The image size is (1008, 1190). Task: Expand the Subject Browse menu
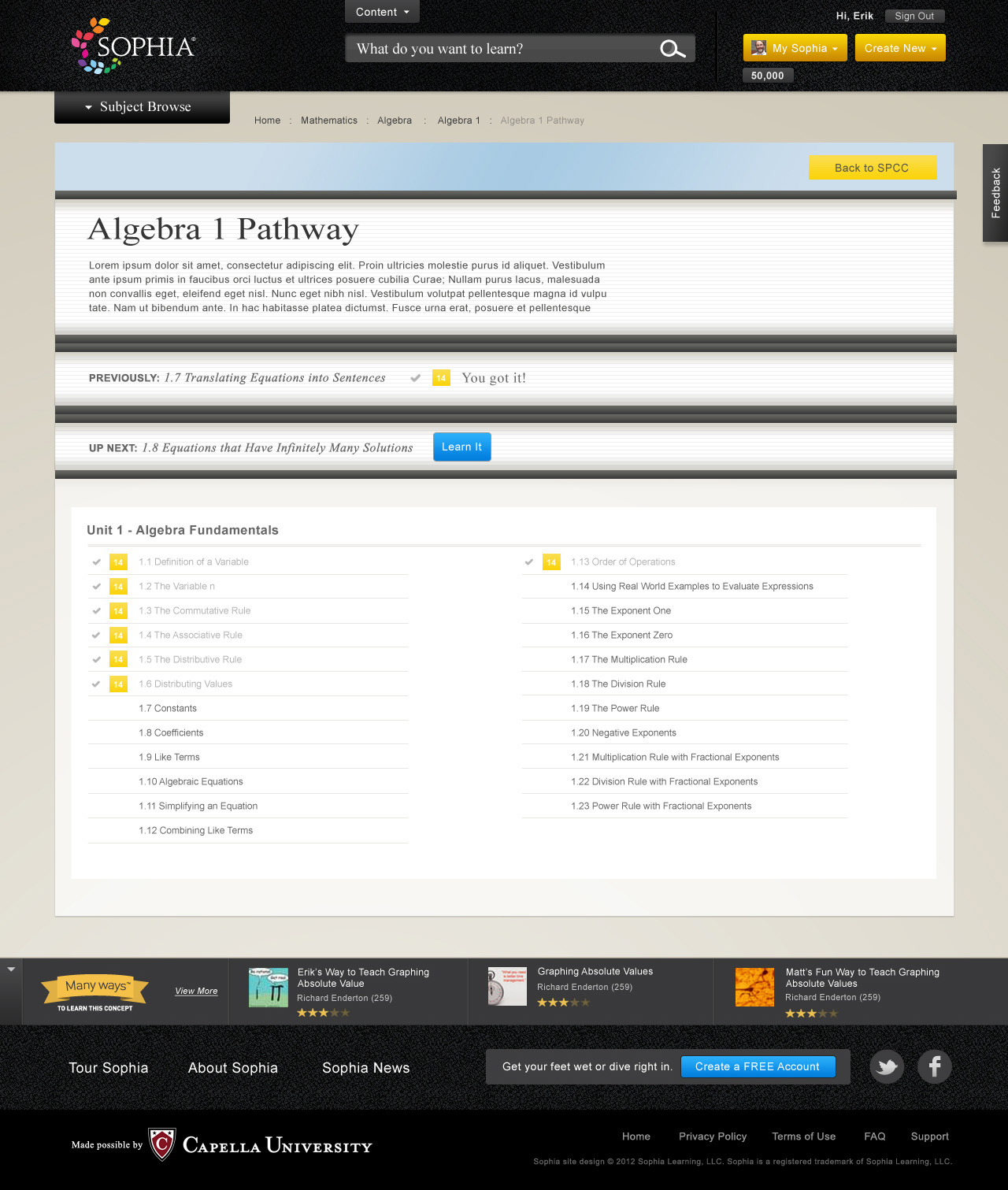click(142, 107)
